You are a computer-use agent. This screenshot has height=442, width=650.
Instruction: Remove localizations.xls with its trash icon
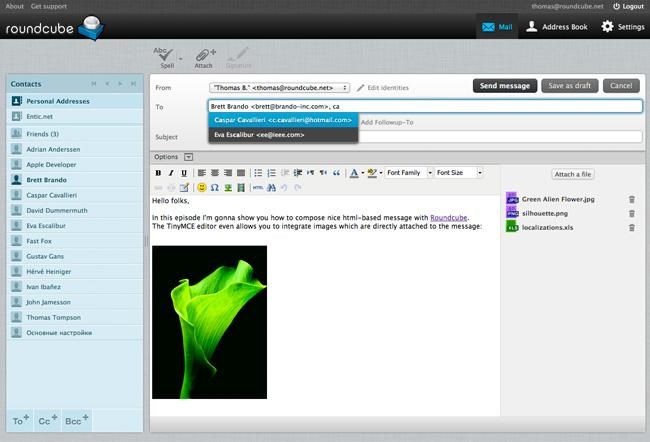[632, 228]
